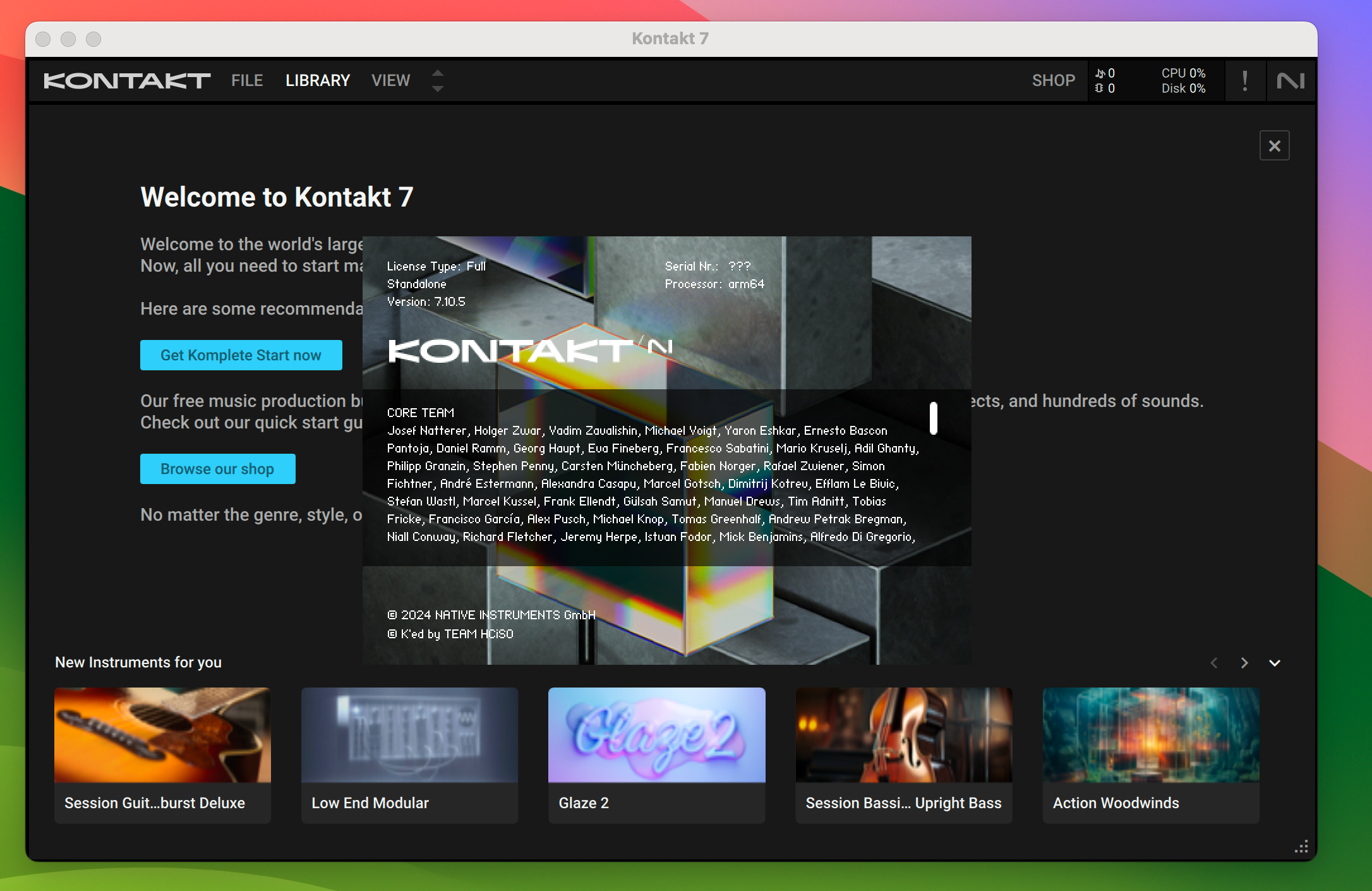Show next instruments with right chevron
Viewport: 1372px width, 891px height.
click(x=1244, y=663)
